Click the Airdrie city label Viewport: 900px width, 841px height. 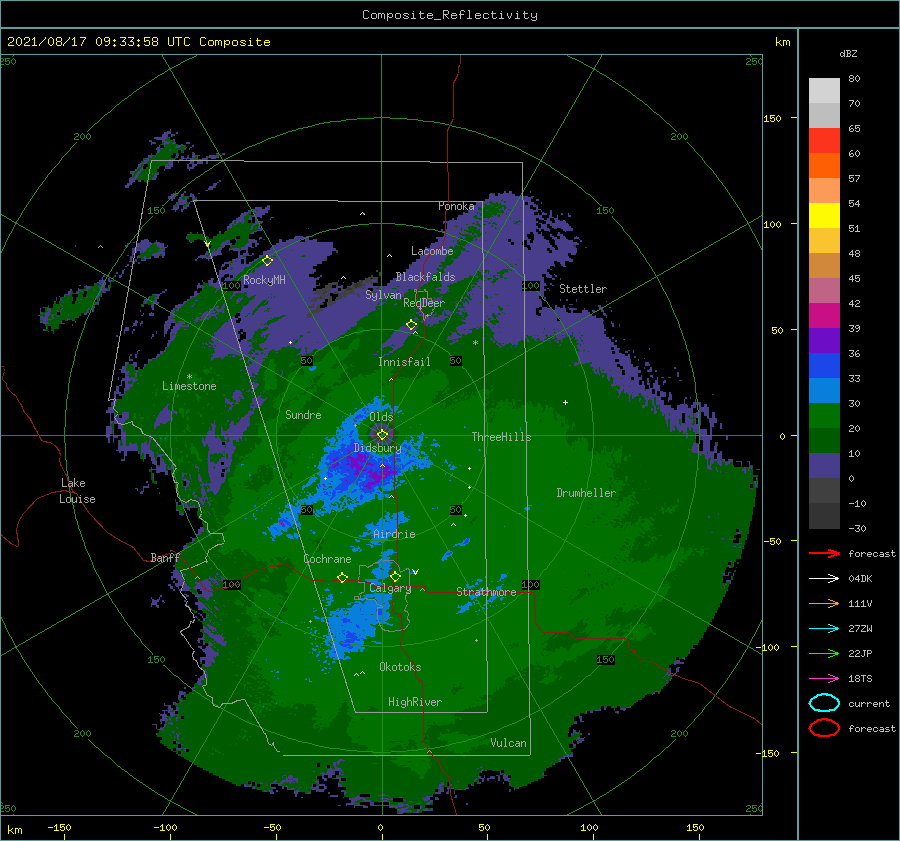point(394,534)
